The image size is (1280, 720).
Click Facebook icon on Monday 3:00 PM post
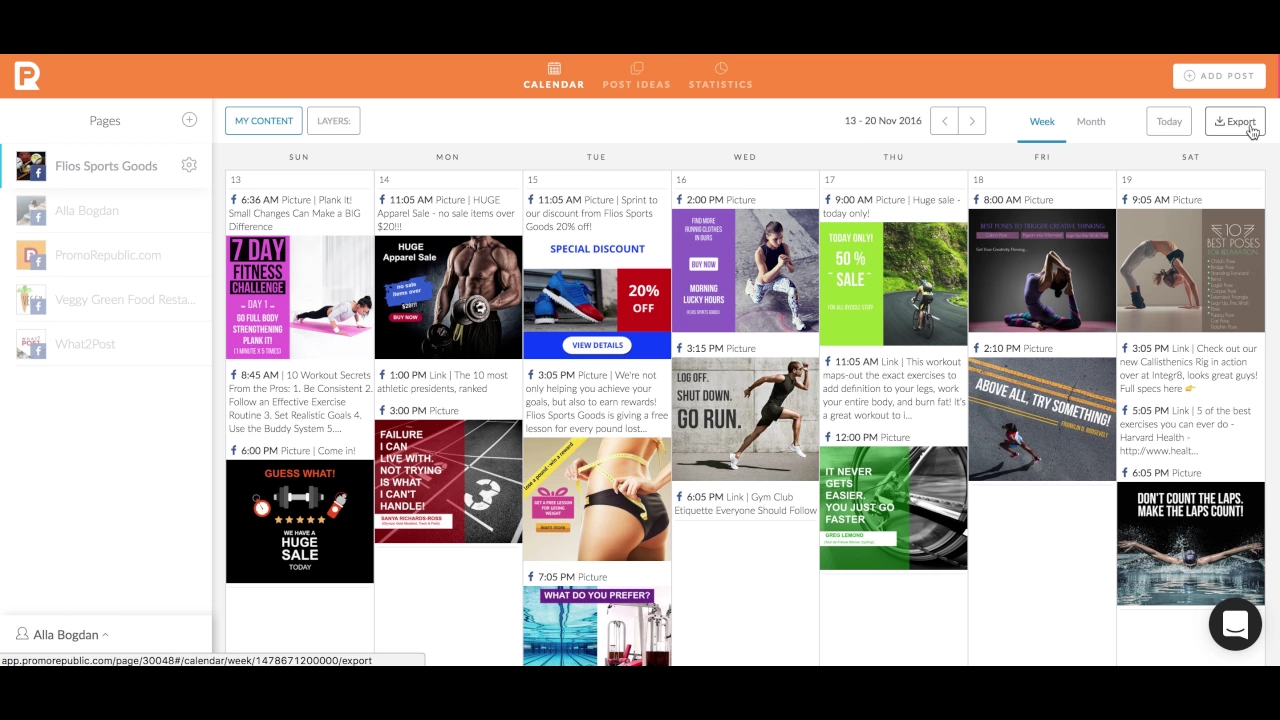coord(382,411)
